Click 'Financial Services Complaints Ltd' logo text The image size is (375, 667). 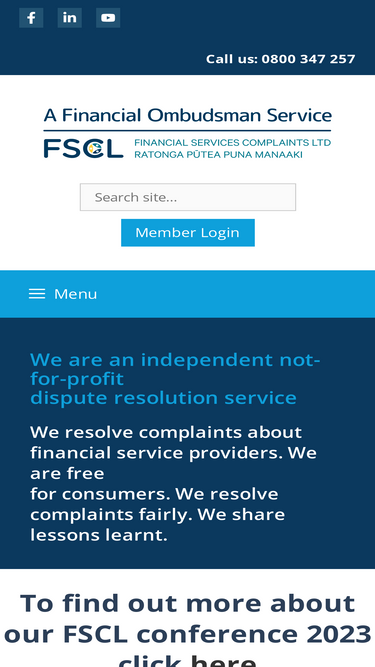point(233,143)
